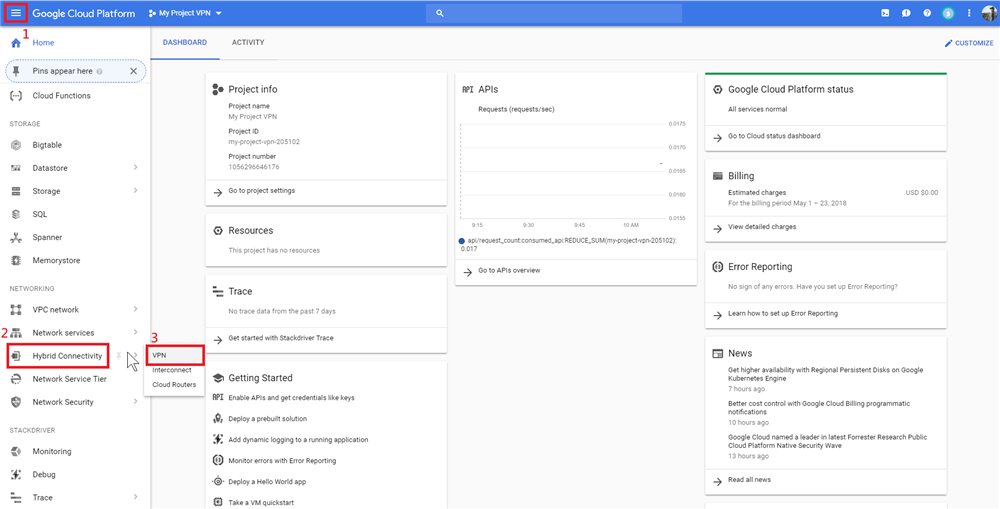Open the help question mark icon
Viewport: 1000px width, 509px height.
[x=927, y=13]
